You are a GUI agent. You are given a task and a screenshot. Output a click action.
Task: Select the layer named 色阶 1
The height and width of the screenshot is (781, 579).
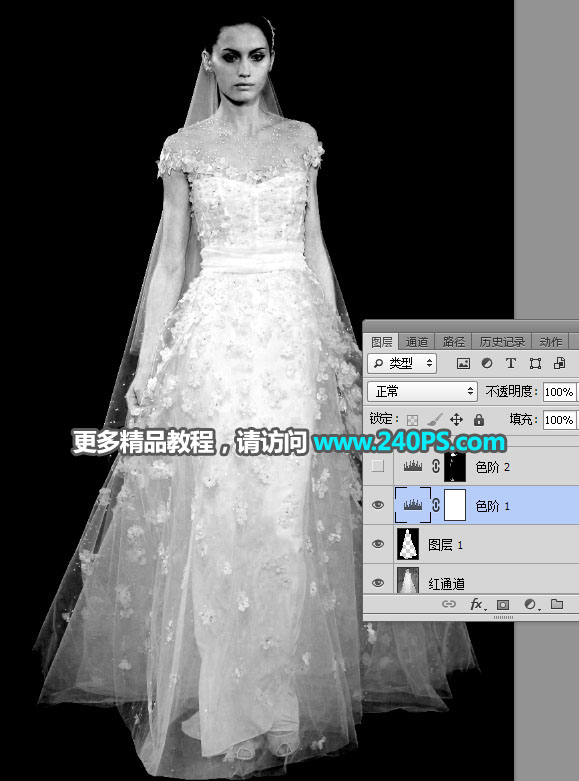click(492, 506)
